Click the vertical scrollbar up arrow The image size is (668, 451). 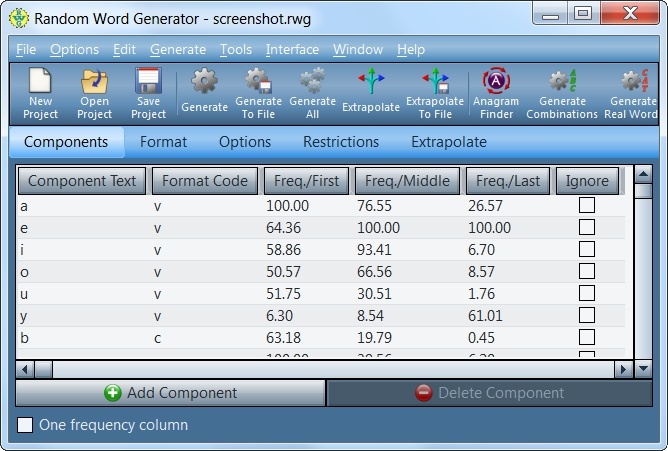point(643,174)
